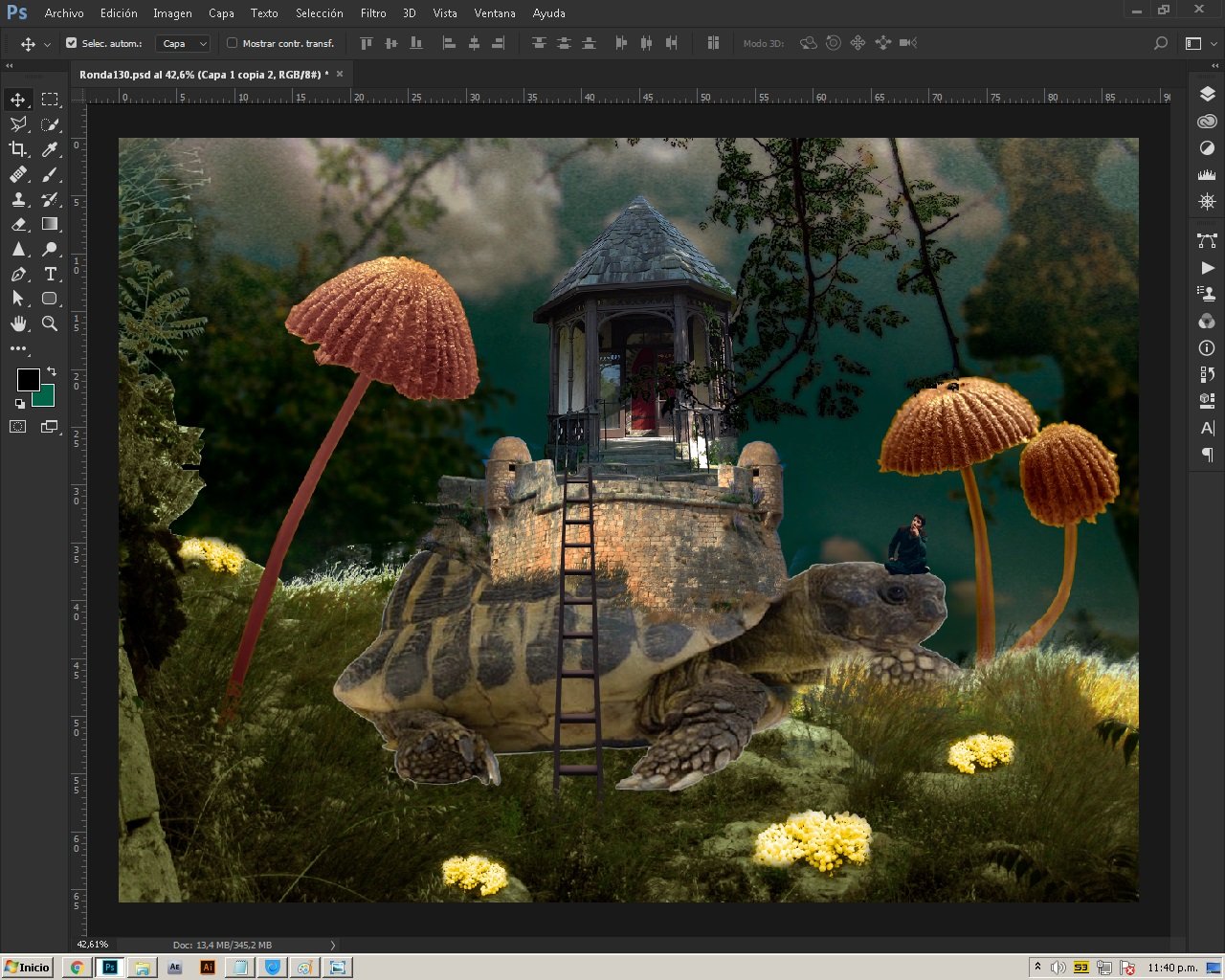Viewport: 1225px width, 980px height.
Task: Select the Brush tool
Action: click(50, 174)
